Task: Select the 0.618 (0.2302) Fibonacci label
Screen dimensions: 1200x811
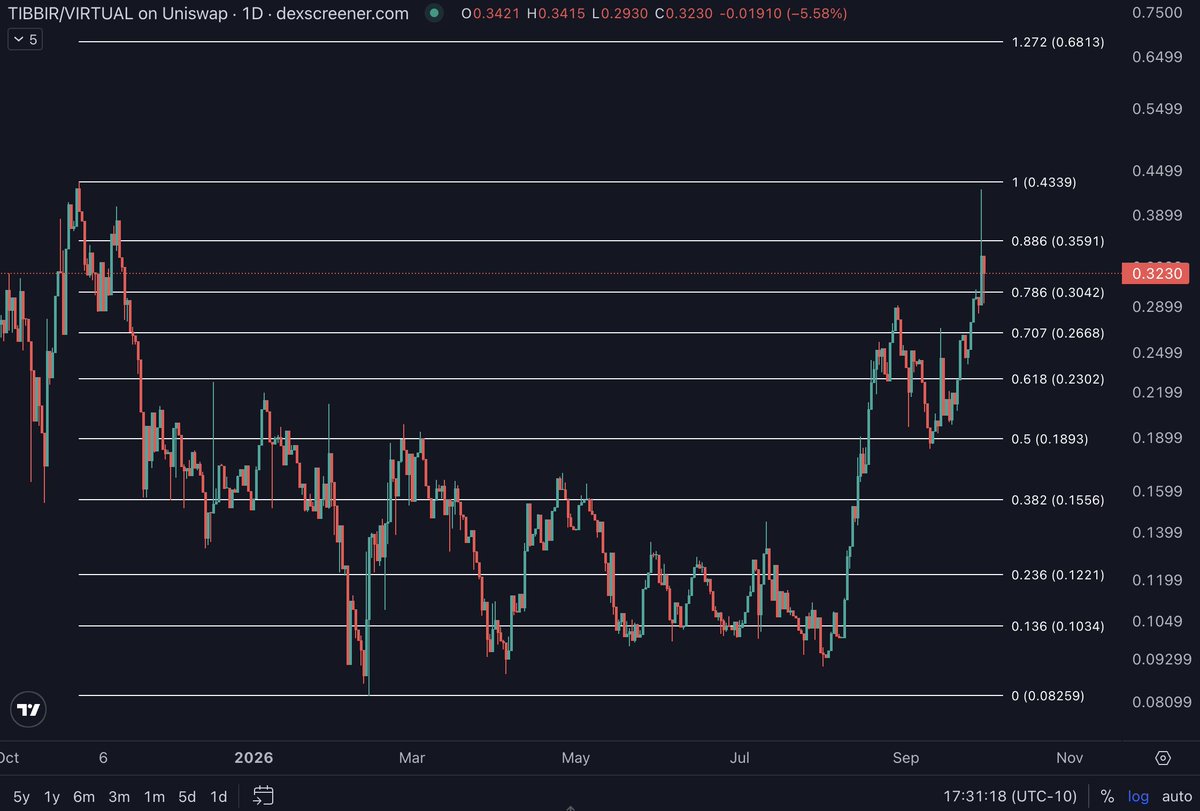Action: pos(1058,379)
